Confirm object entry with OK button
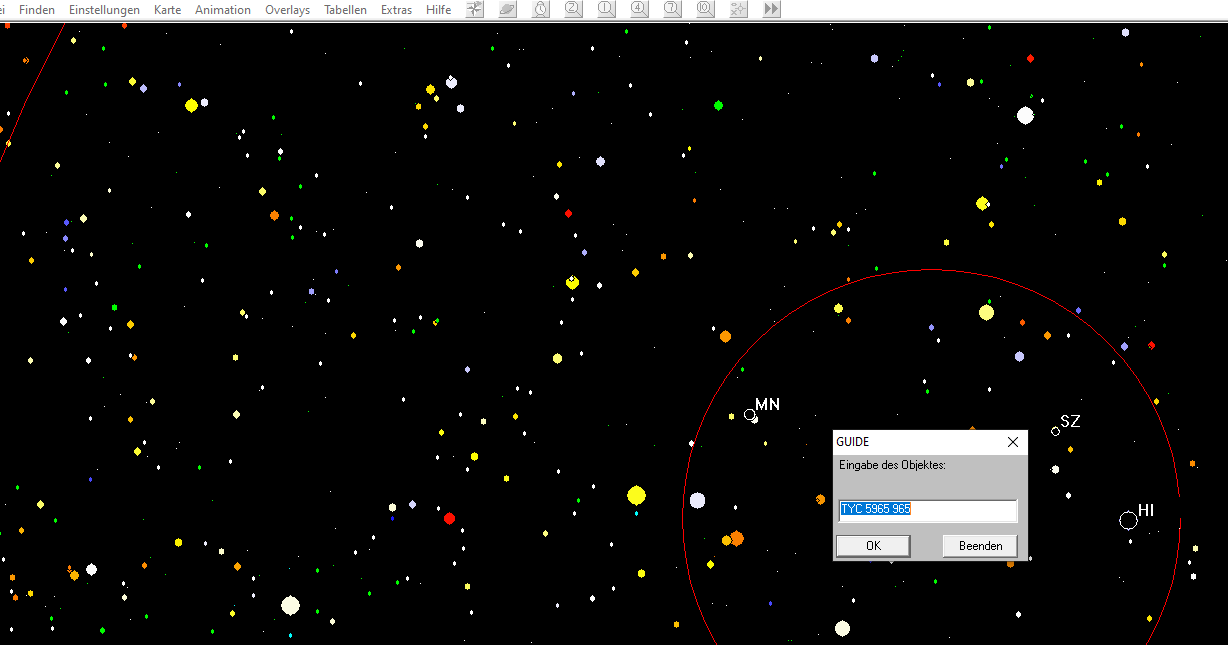Screen dimensions: 1228x645 [873, 546]
